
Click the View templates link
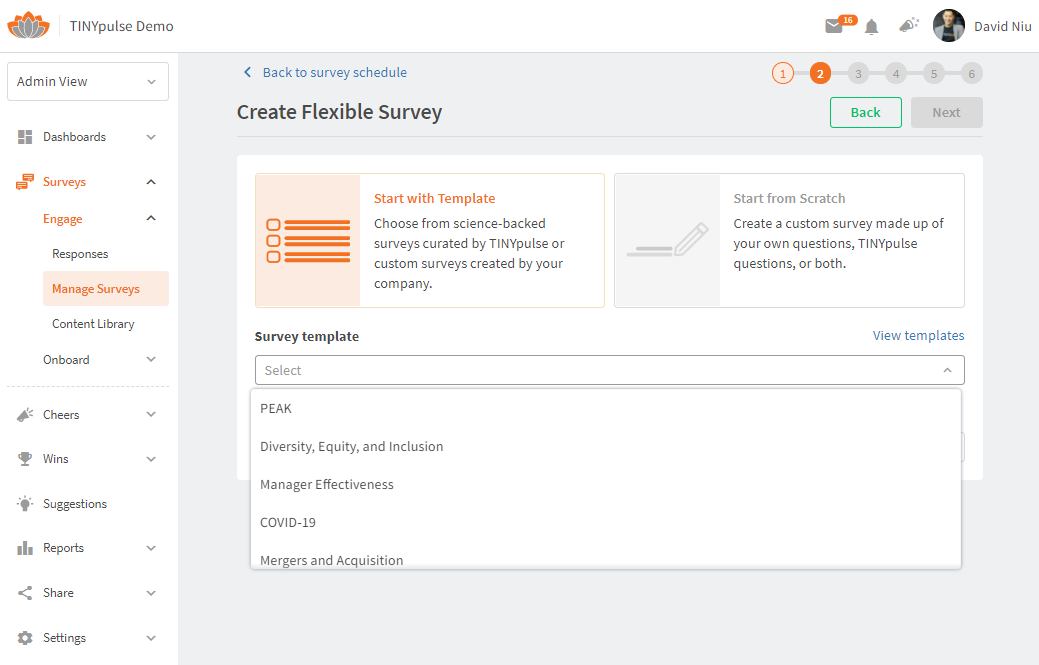[x=918, y=335]
